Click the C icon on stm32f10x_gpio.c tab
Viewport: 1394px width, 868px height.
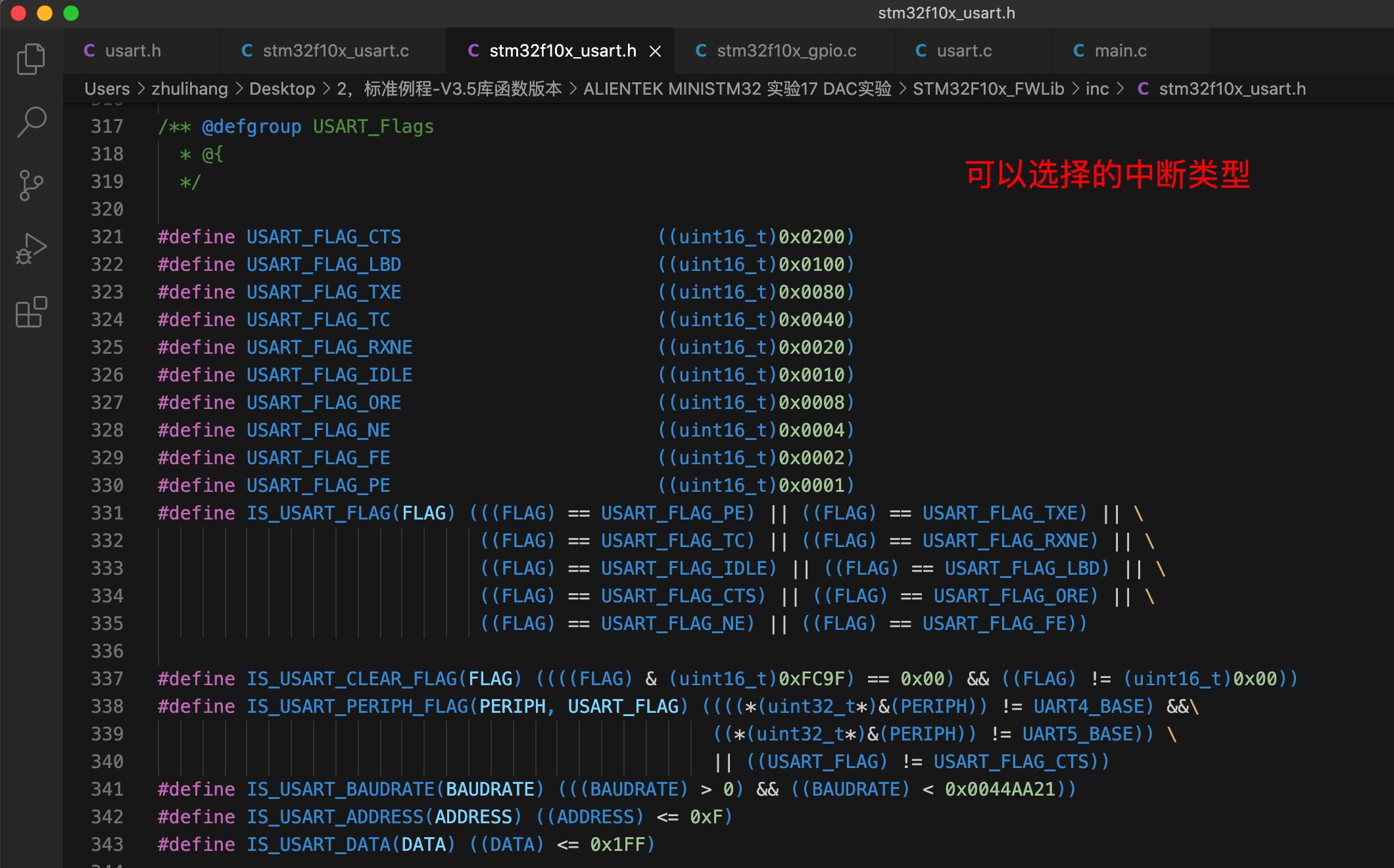coord(701,51)
